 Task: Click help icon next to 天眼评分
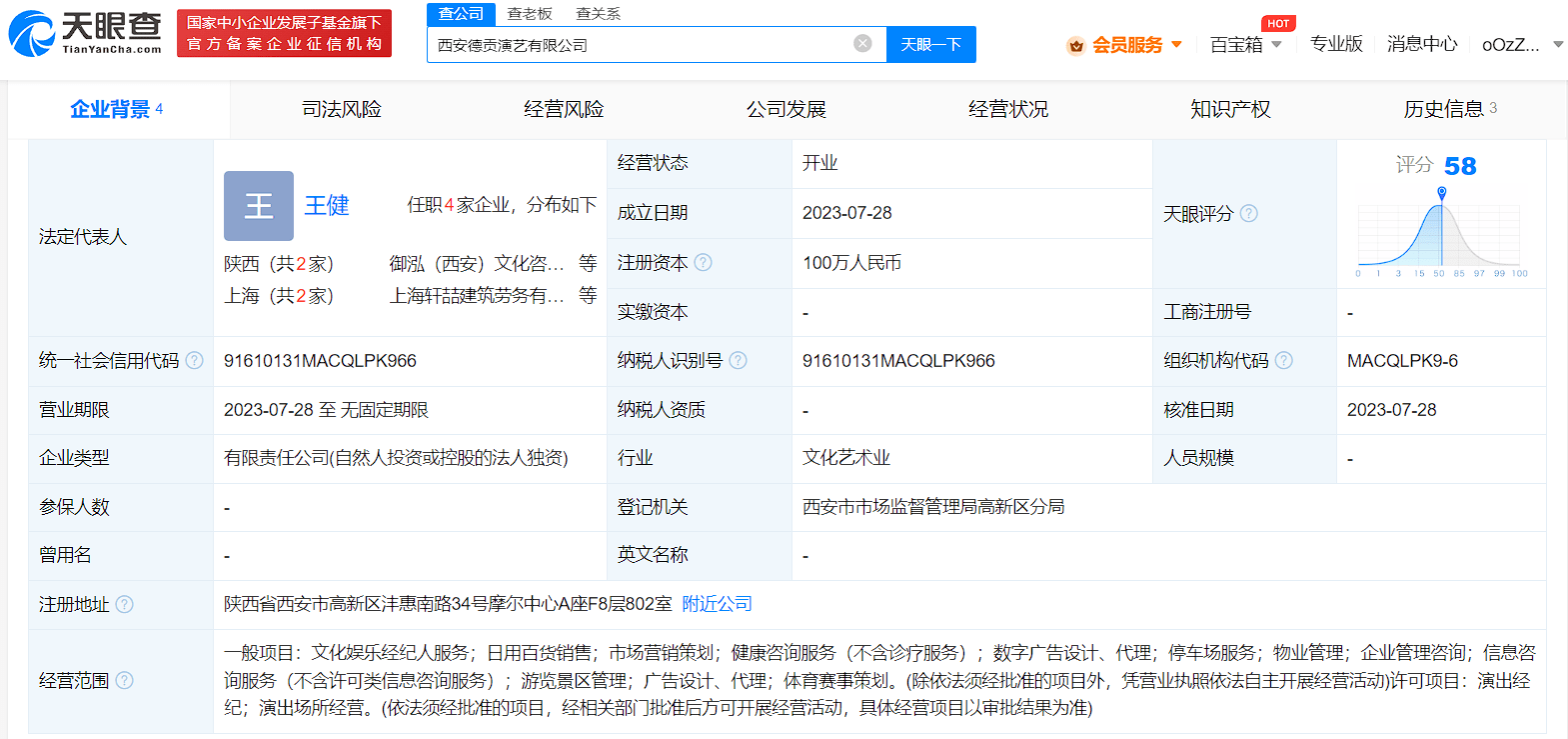[1249, 214]
